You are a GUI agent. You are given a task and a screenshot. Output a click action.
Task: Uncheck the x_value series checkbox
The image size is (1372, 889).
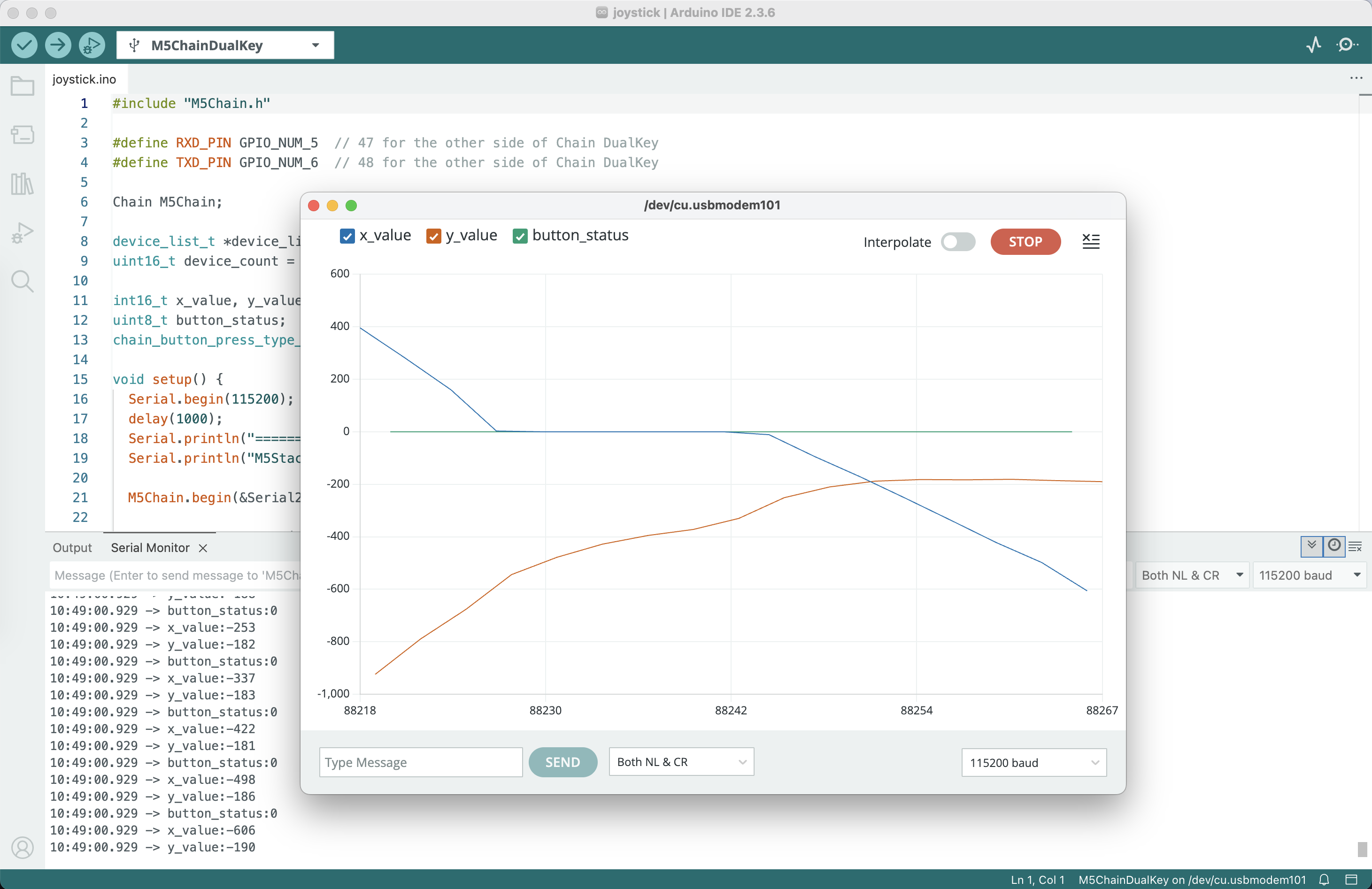point(347,236)
